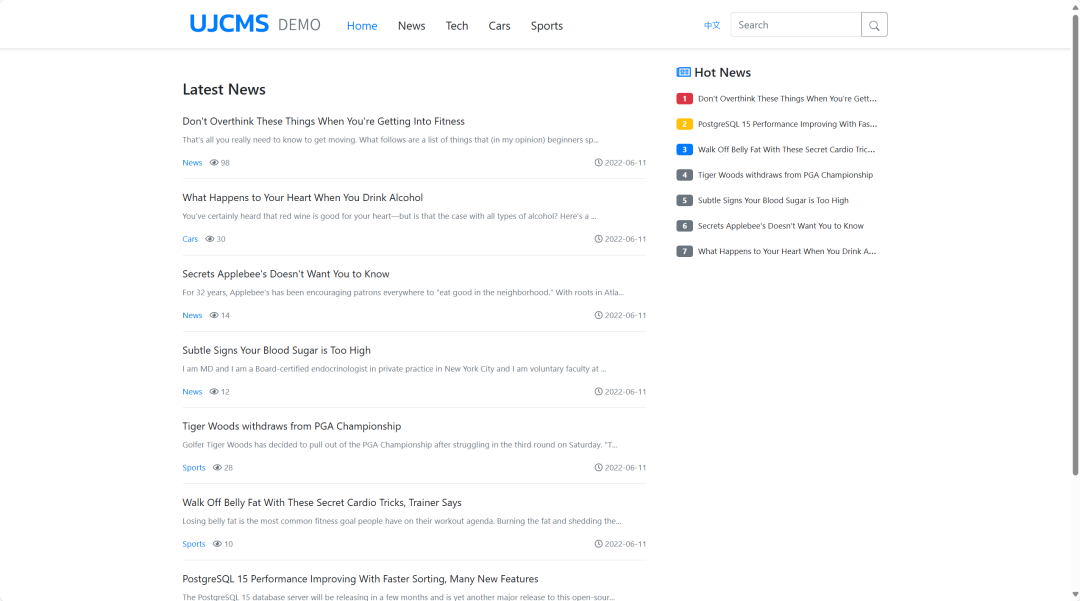Open the Getting Into Fitness article
This screenshot has width=1080, height=601.
[324, 121]
